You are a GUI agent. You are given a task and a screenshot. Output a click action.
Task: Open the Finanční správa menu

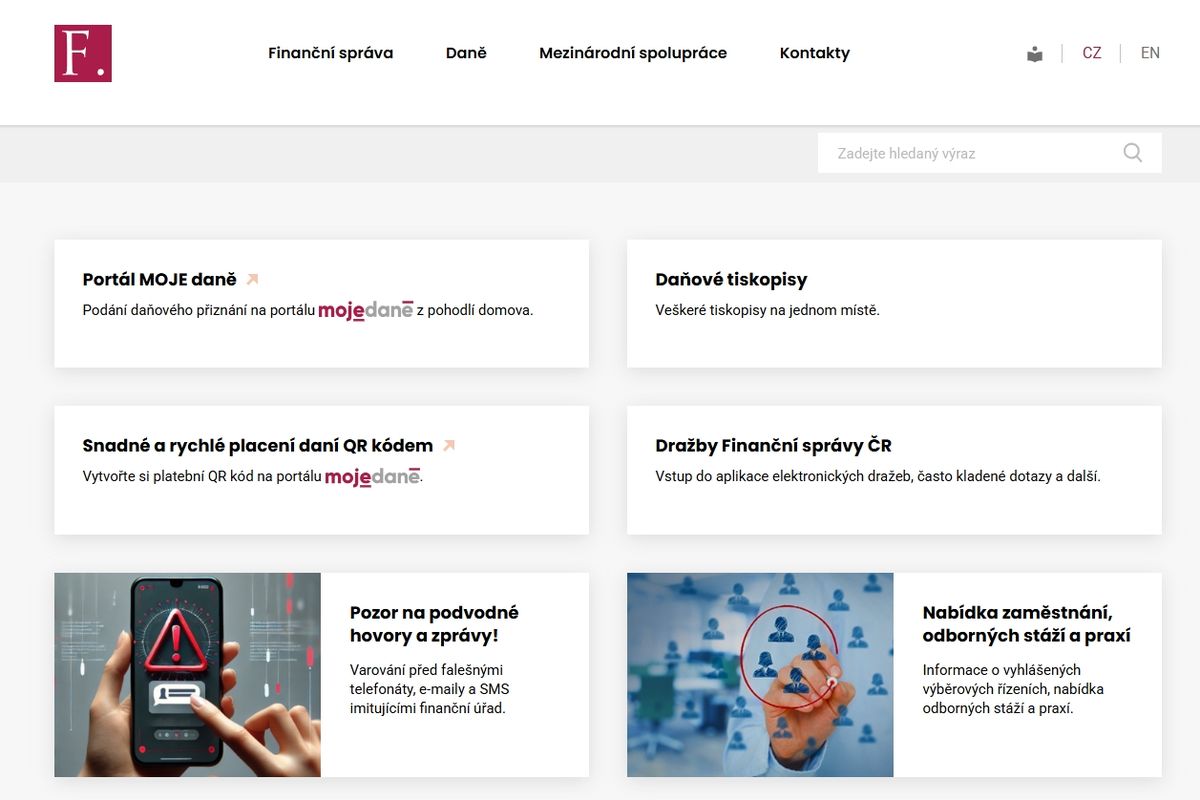(x=330, y=53)
